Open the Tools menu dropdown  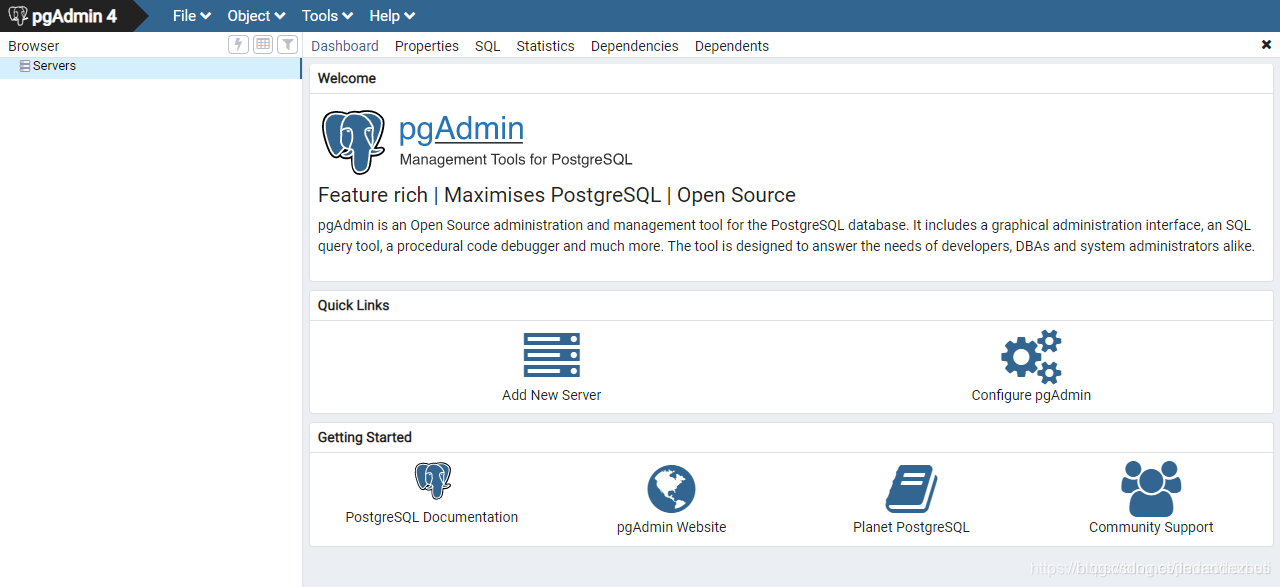coord(327,16)
